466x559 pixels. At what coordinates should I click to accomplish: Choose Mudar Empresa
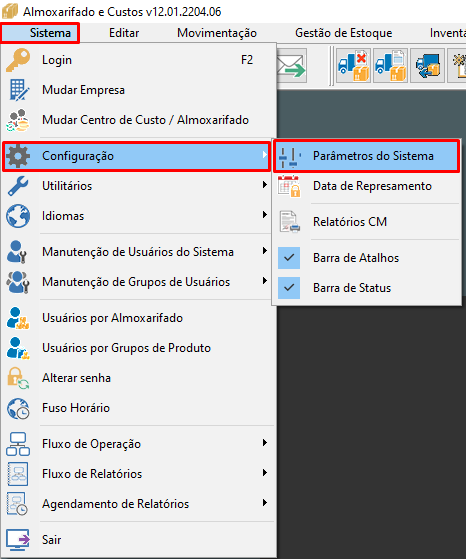coord(138,90)
